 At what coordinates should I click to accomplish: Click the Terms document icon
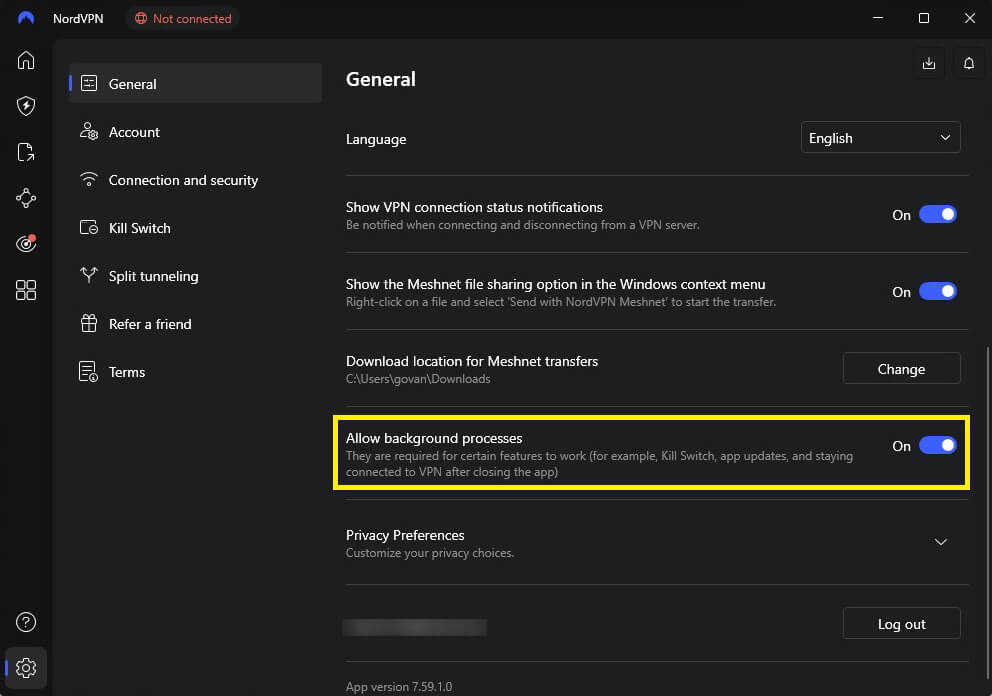pos(89,371)
